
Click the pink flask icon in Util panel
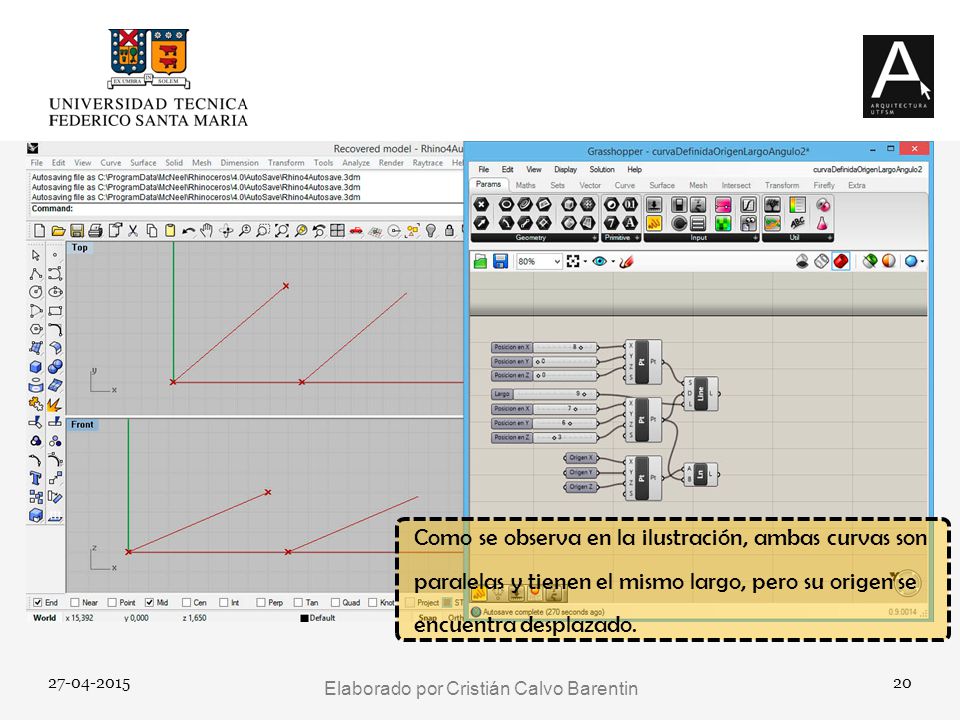coord(822,223)
